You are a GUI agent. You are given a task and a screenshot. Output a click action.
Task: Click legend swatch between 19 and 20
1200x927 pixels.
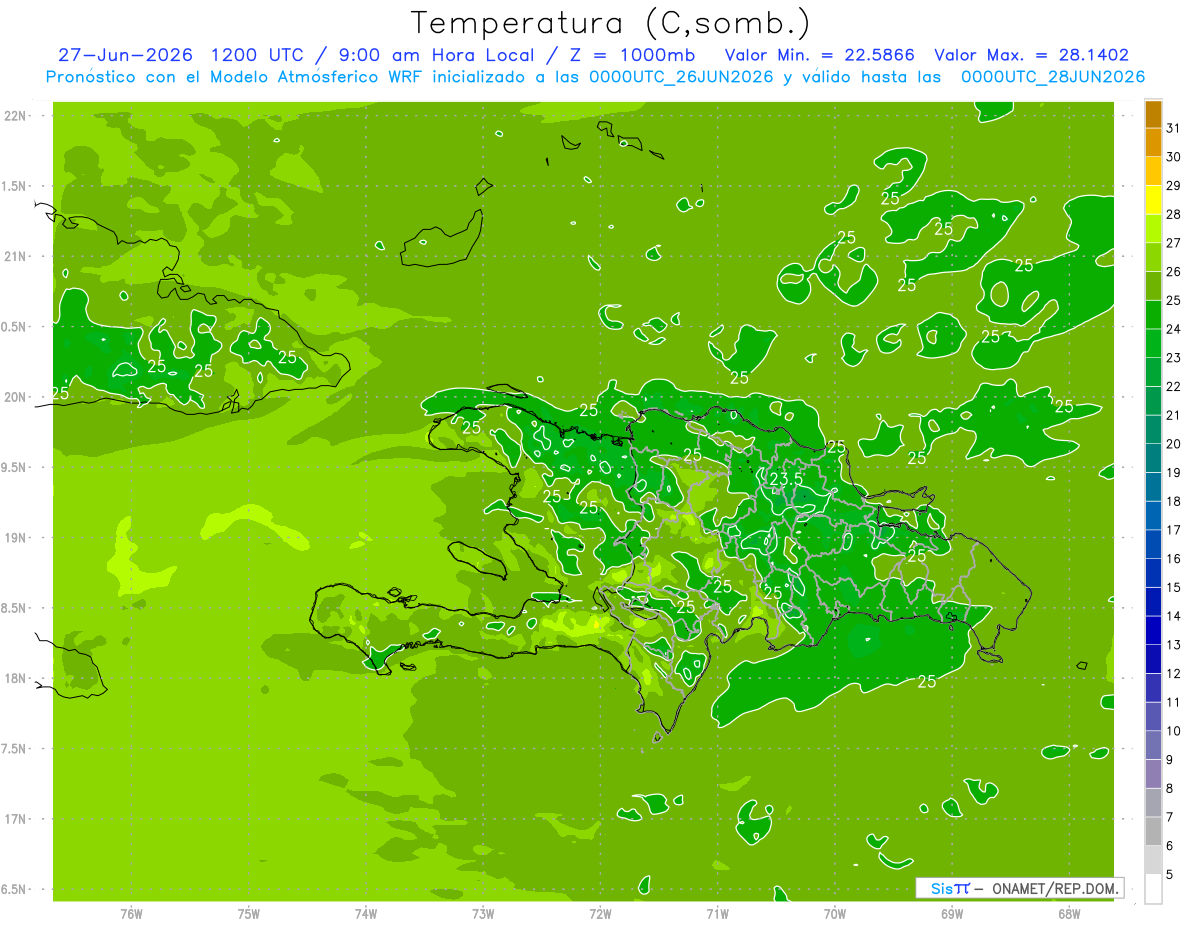tap(1153, 458)
